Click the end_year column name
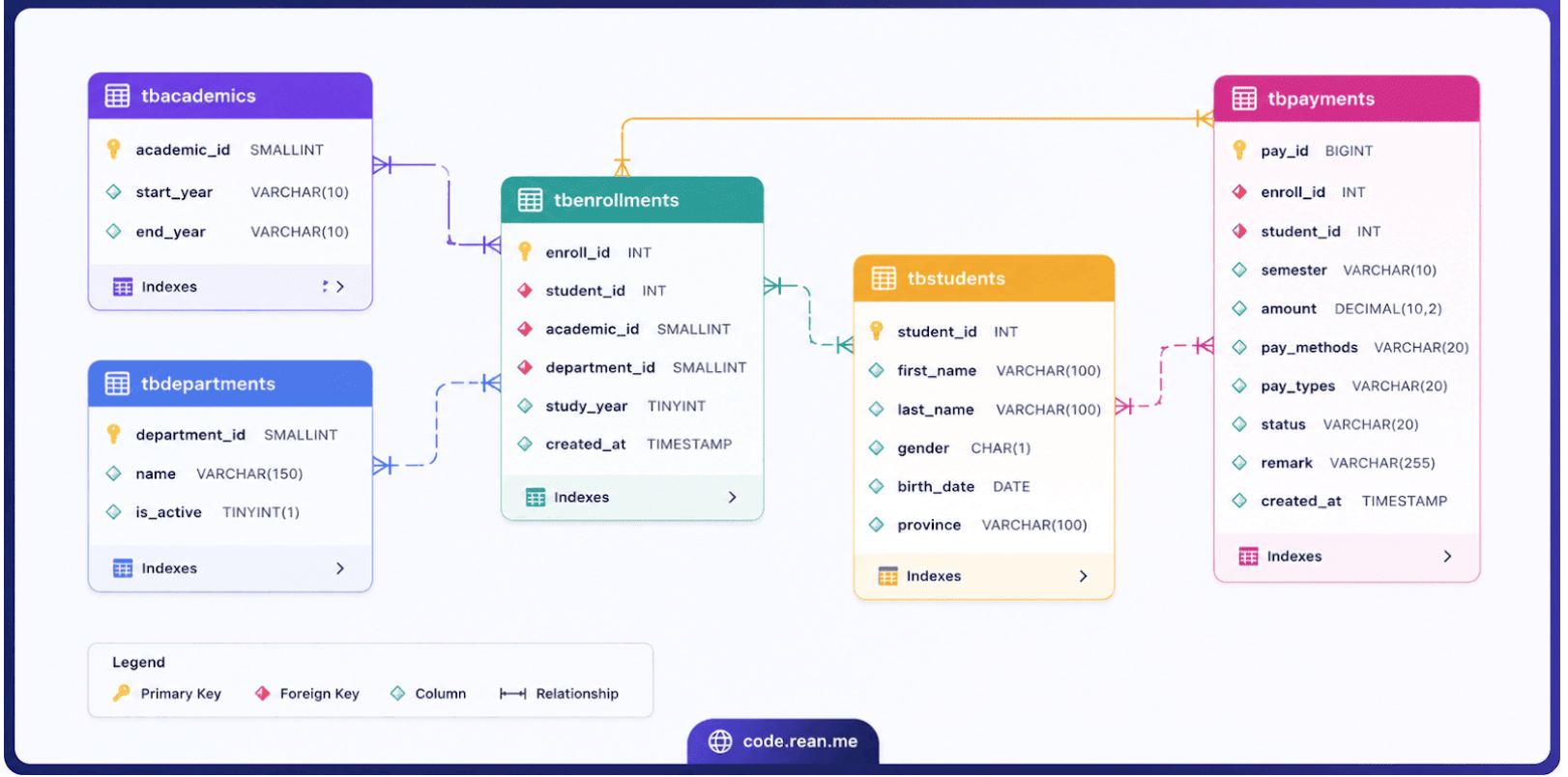The height and width of the screenshot is (777, 1568). point(170,231)
